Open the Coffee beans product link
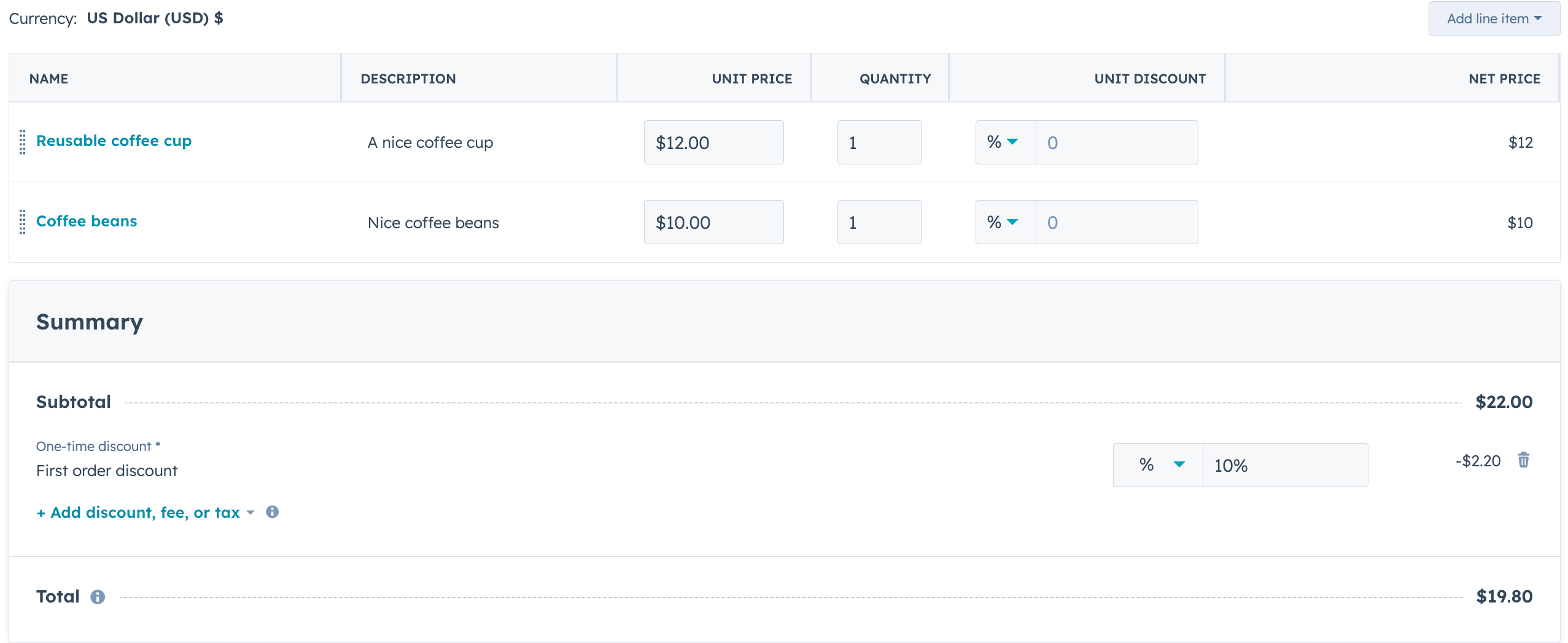 click(x=87, y=221)
